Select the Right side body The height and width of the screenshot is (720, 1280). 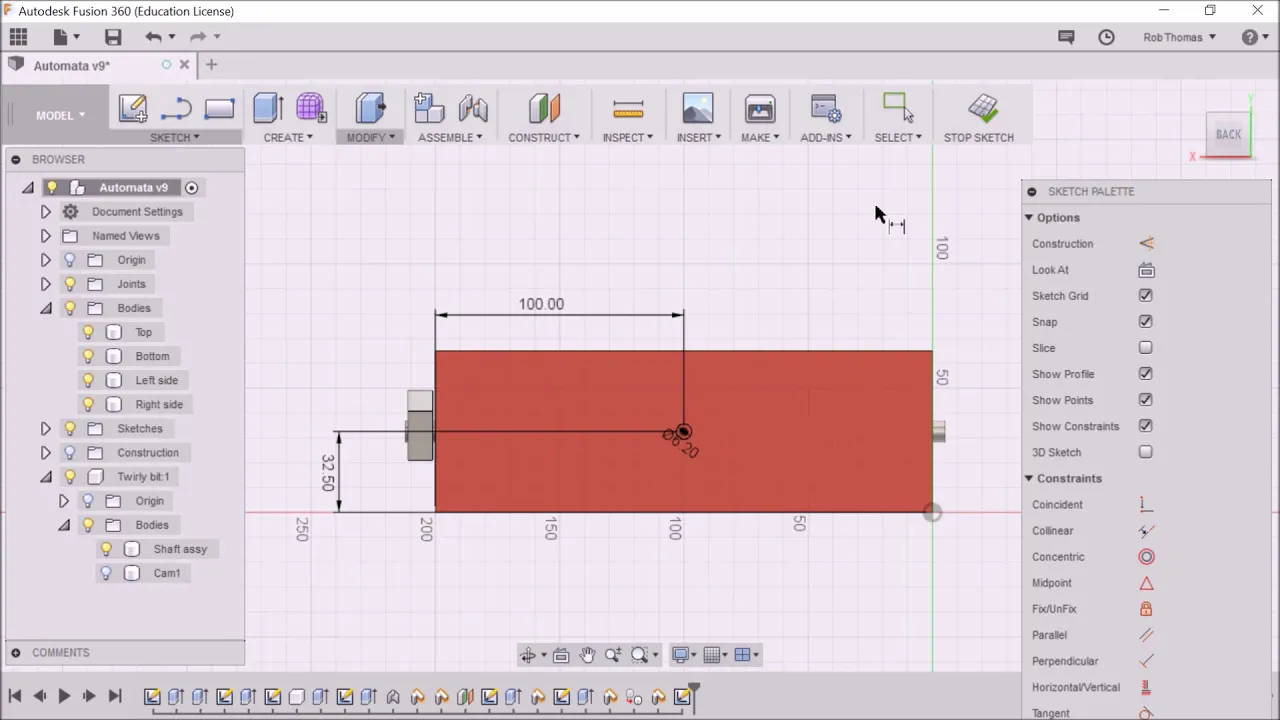click(x=159, y=405)
